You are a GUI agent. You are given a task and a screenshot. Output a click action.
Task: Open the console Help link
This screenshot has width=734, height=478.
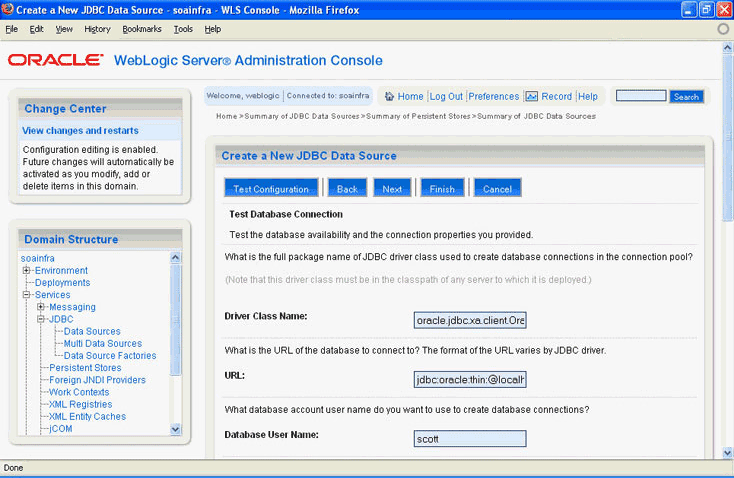pos(588,96)
